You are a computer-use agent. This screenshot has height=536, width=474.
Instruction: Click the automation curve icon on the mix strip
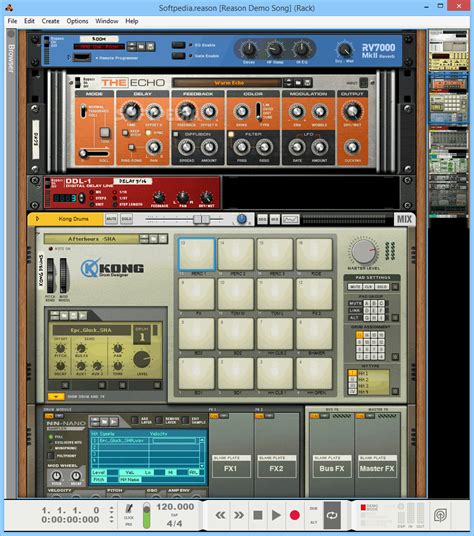[x=290, y=219]
